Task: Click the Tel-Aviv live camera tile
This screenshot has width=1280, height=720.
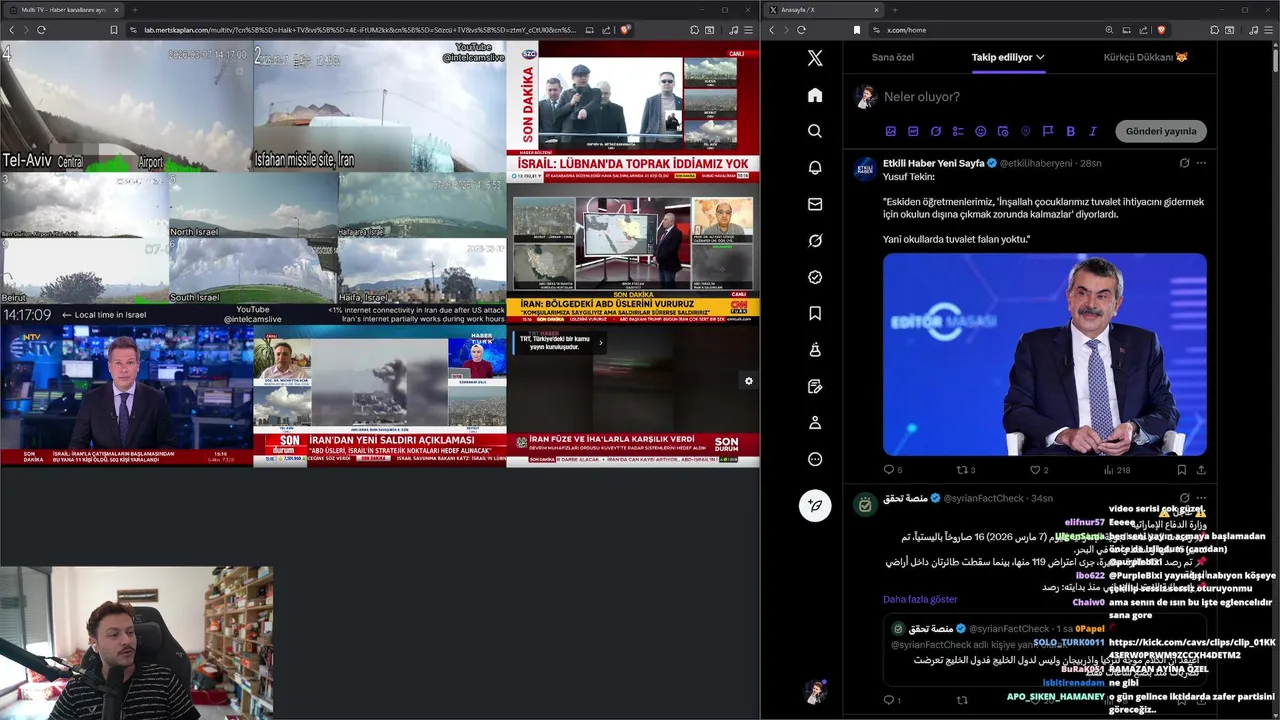Action: 126,106
